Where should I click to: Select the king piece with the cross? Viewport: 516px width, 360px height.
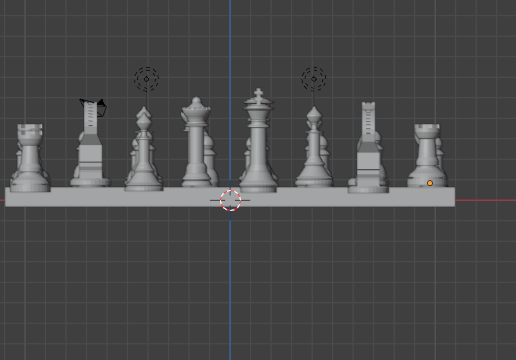[258, 140]
